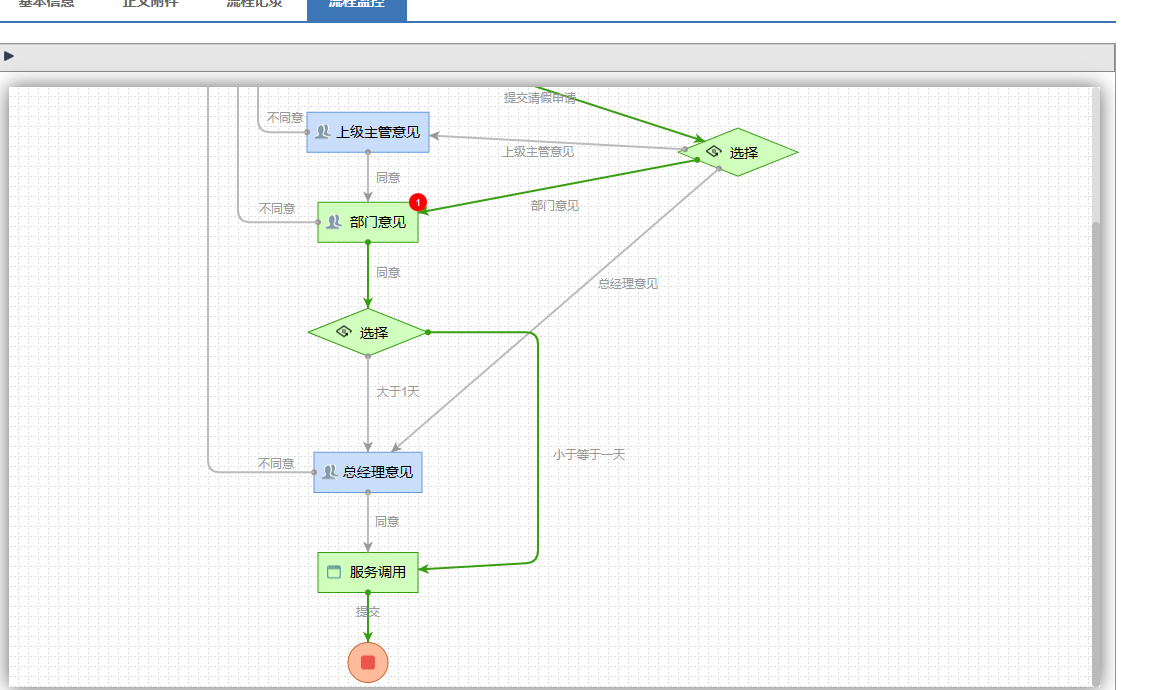Click the 提交 label above end node

click(368, 611)
